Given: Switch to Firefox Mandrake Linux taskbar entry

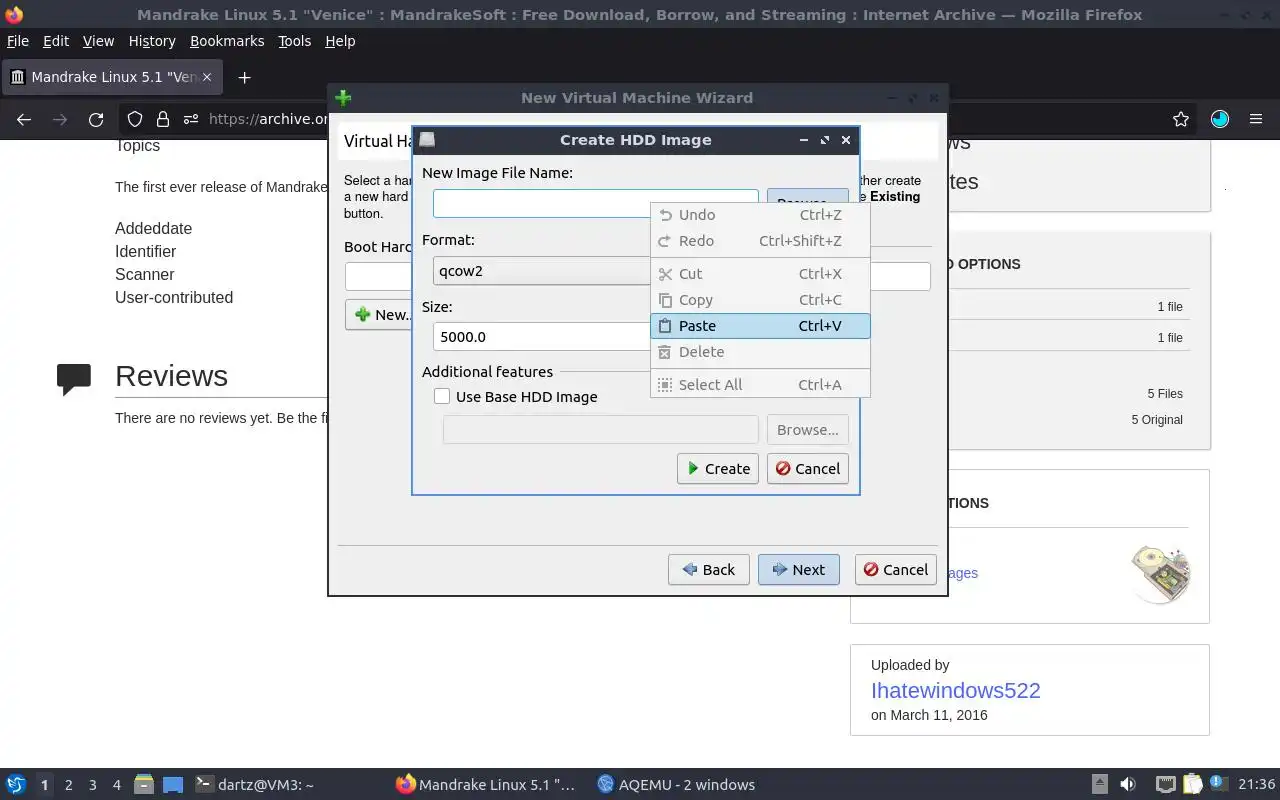Looking at the screenshot, I should [486, 785].
